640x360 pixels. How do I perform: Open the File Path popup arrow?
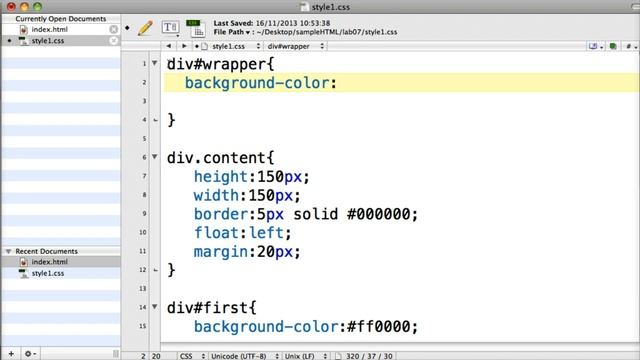(x=248, y=32)
